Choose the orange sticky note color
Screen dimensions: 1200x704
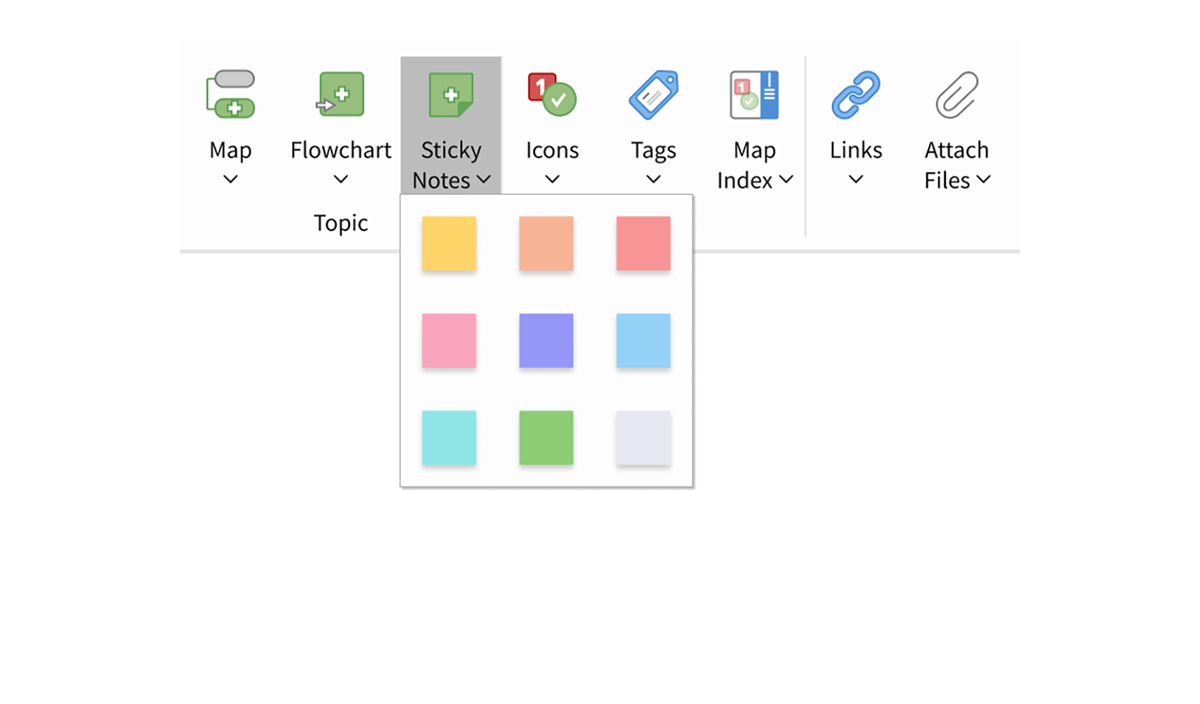[546, 243]
